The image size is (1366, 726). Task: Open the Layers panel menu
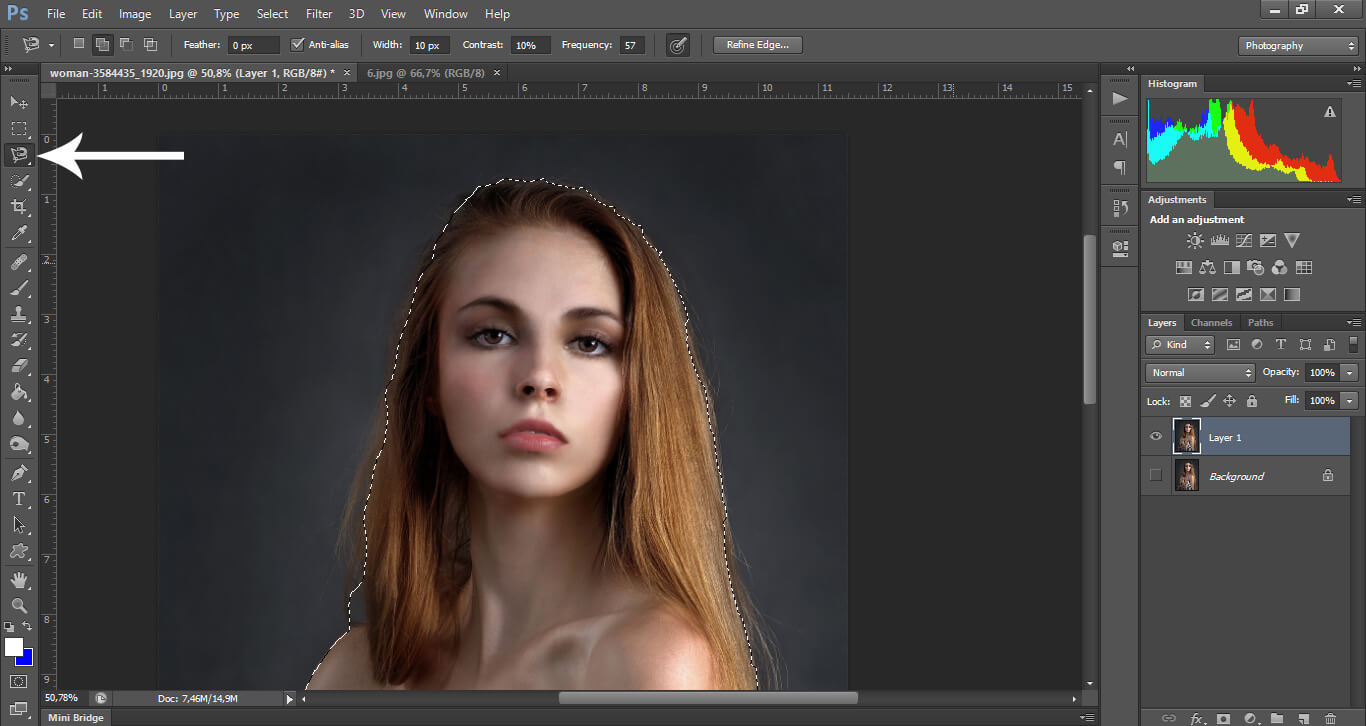(1355, 323)
